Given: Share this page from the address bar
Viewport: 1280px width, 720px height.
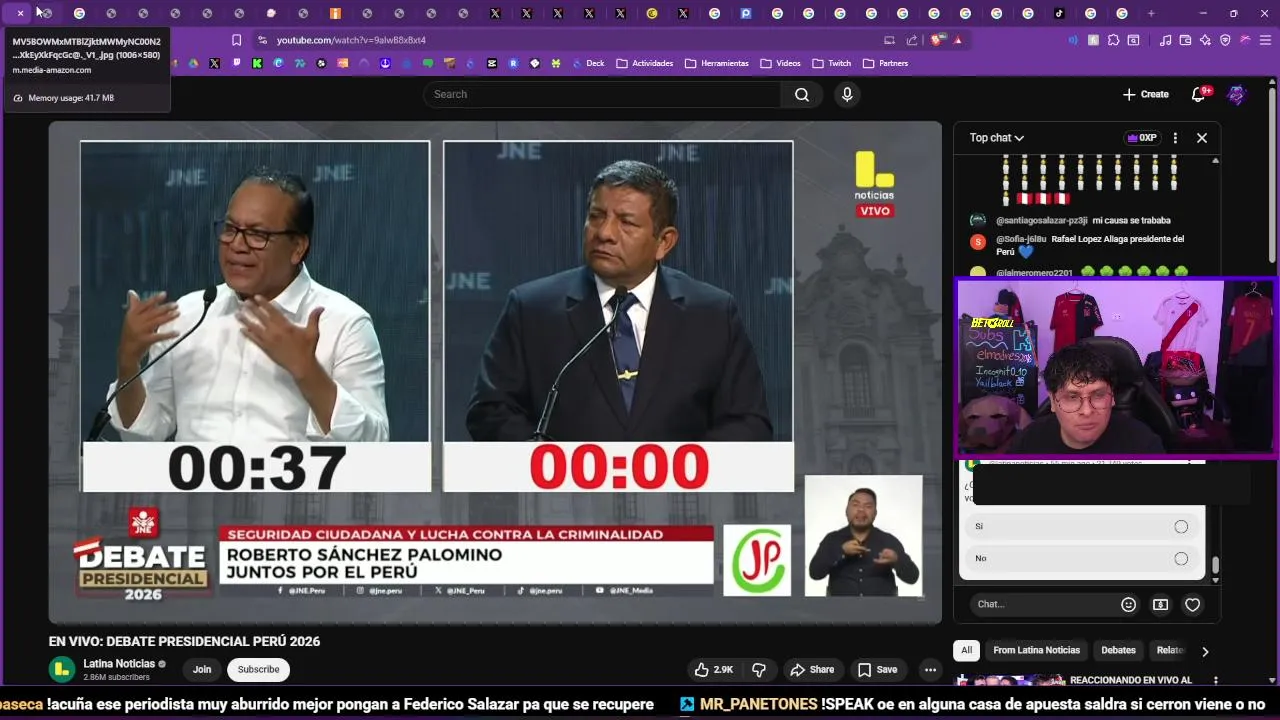Looking at the screenshot, I should coord(911,40).
